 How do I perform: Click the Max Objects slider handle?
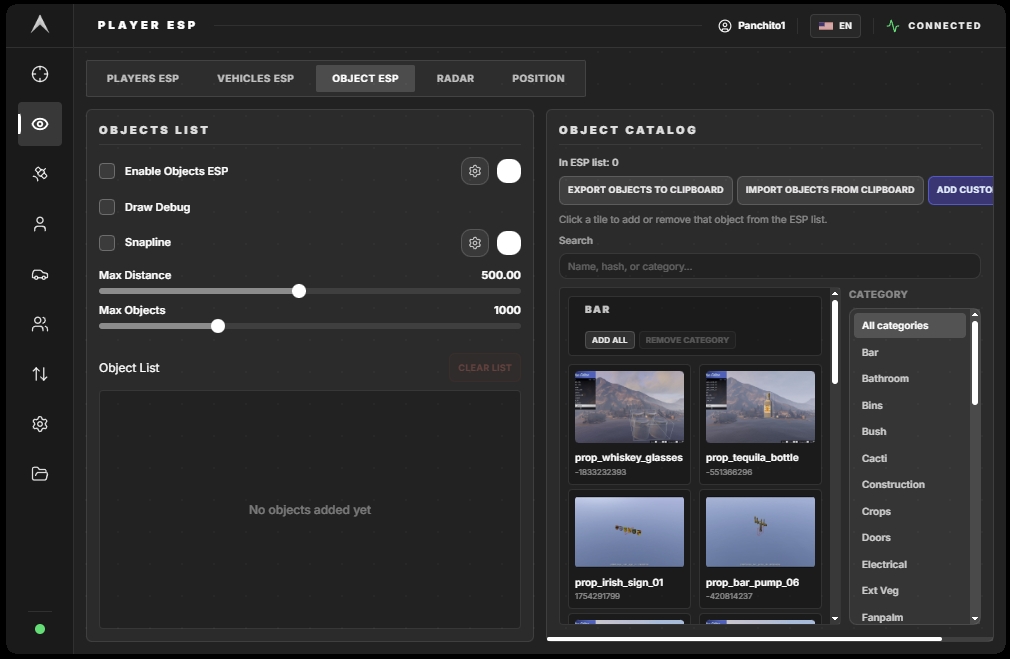coord(218,326)
